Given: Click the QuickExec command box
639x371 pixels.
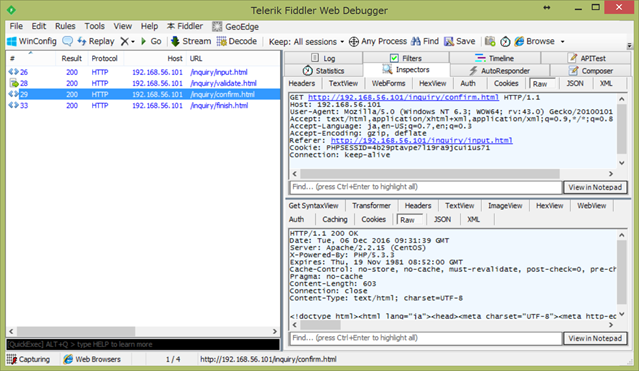Looking at the screenshot, I should 143,344.
